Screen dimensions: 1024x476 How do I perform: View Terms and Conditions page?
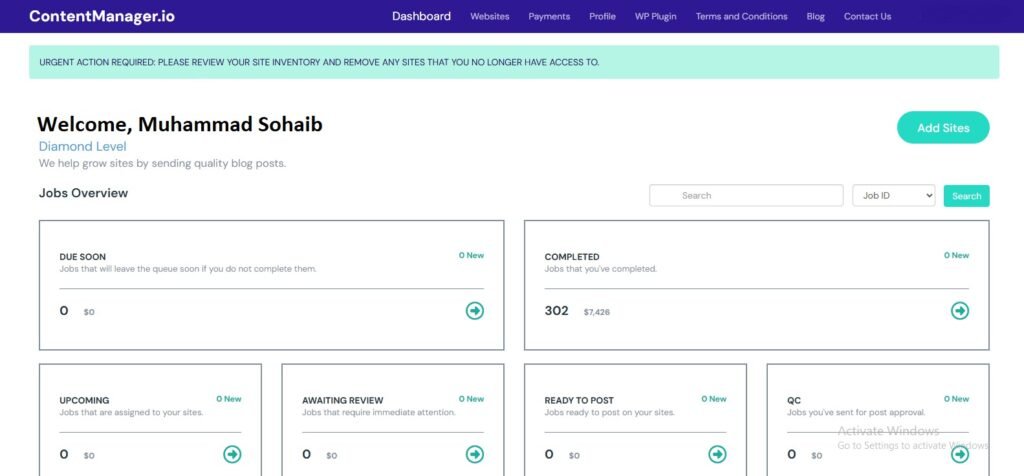741,16
